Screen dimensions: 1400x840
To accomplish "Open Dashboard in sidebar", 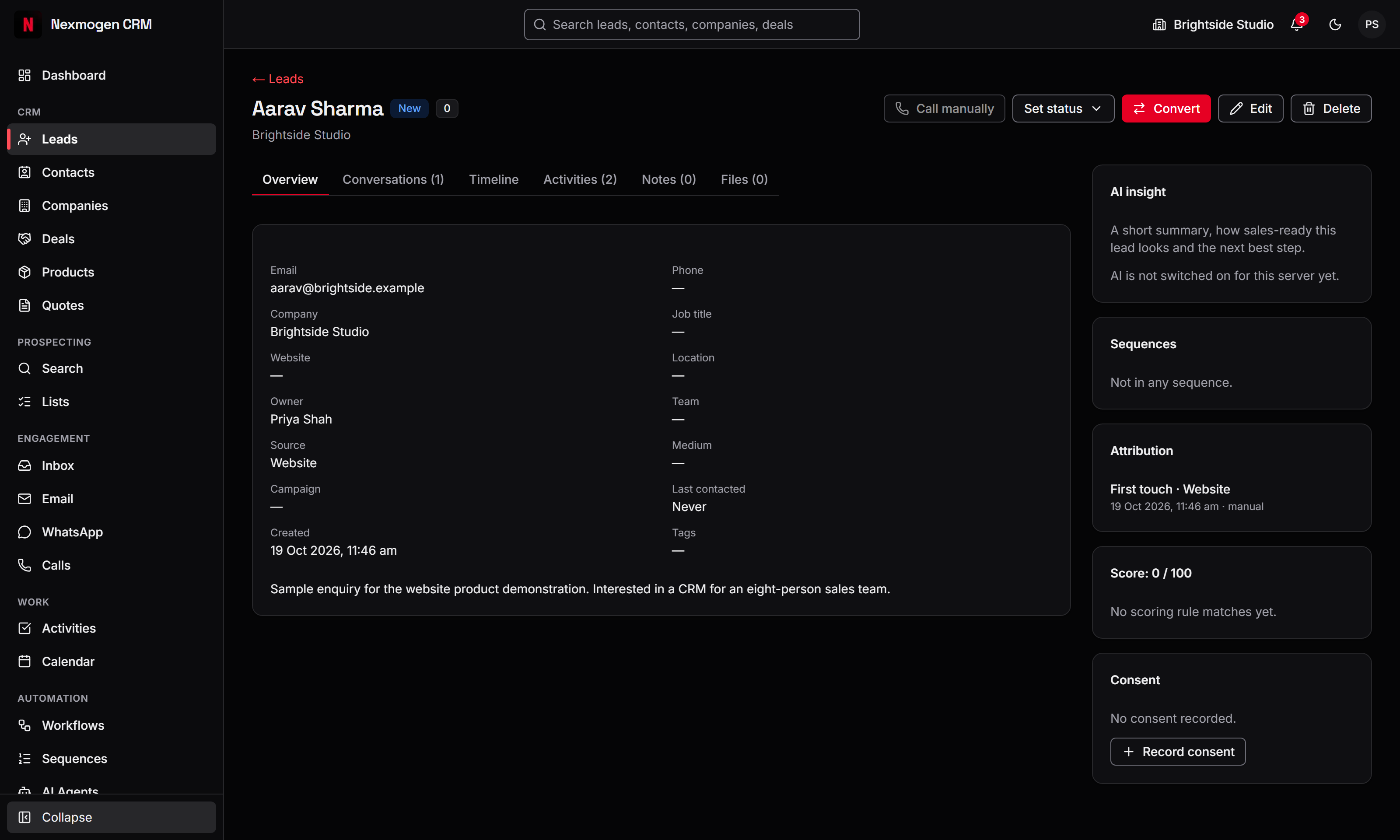I will pos(111,75).
